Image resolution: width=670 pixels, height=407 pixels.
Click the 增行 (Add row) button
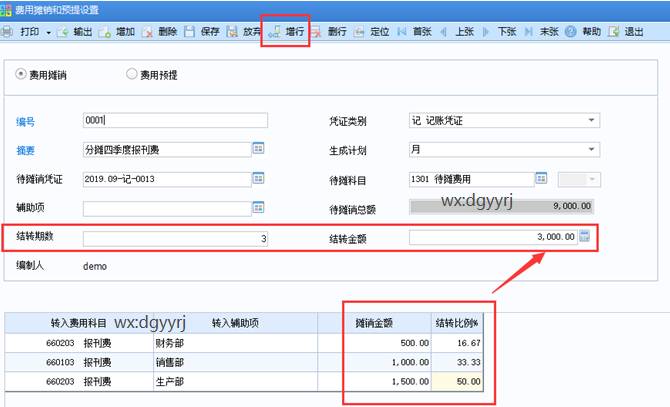coord(286,32)
